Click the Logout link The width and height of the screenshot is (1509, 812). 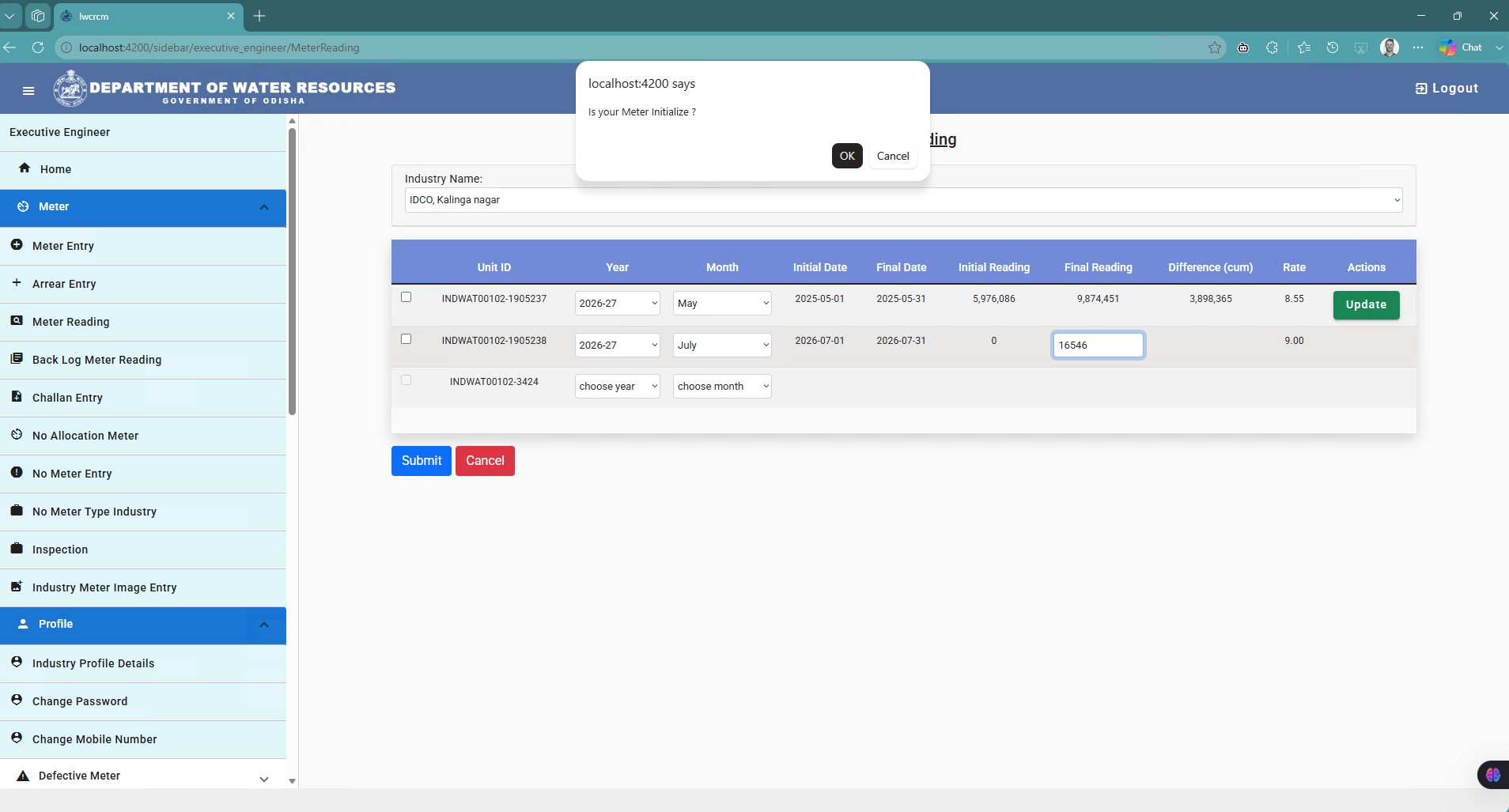click(1447, 89)
